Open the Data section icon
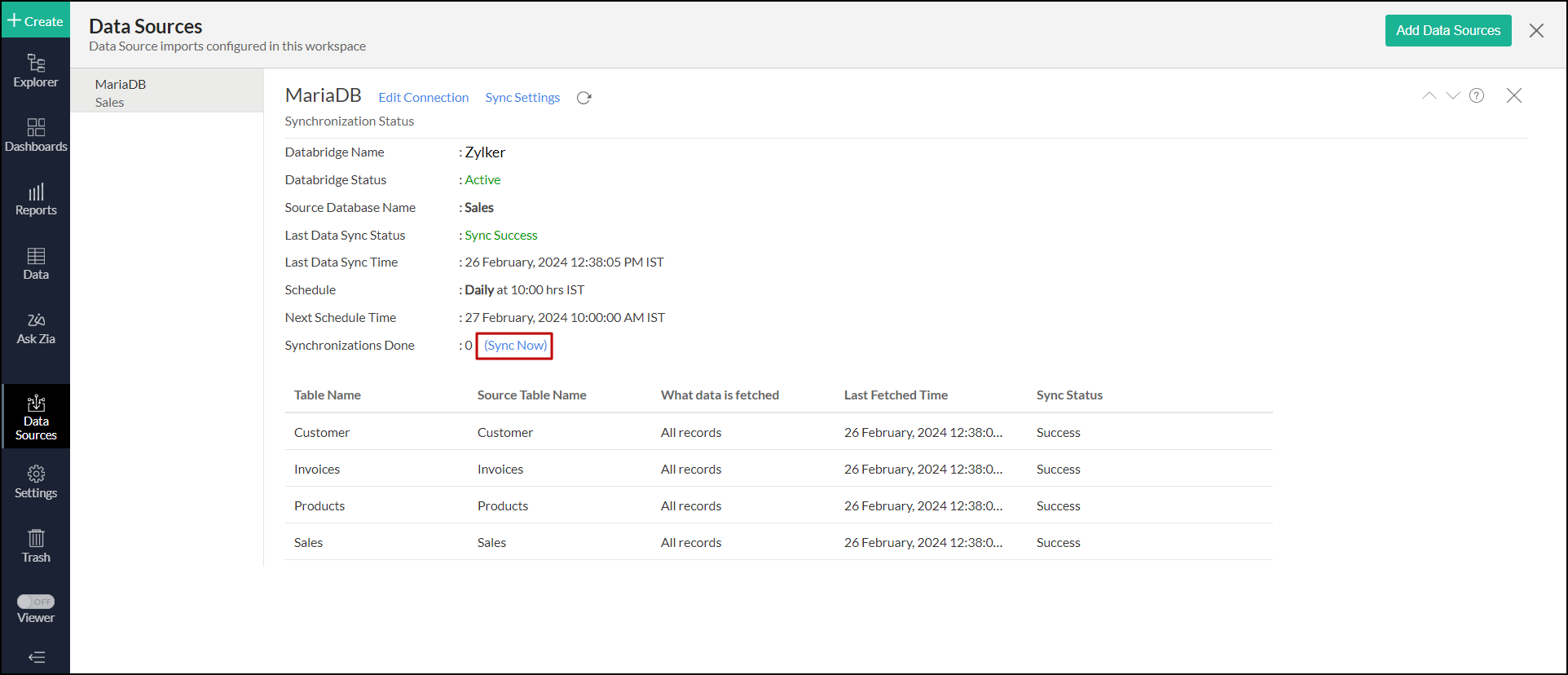The height and width of the screenshot is (675, 1568). tap(36, 264)
